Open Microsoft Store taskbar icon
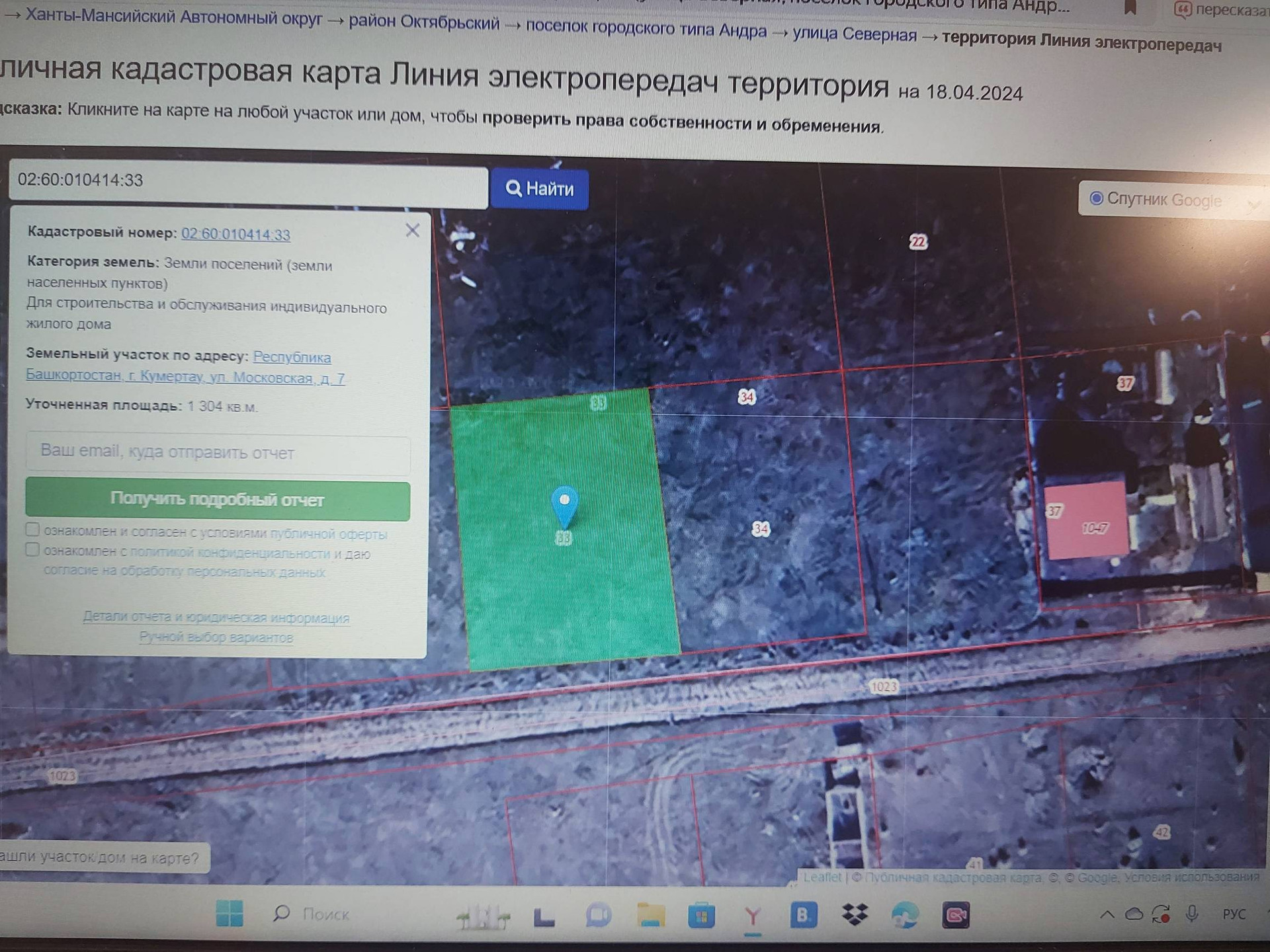Viewport: 1270px width, 952px height. pos(701,916)
